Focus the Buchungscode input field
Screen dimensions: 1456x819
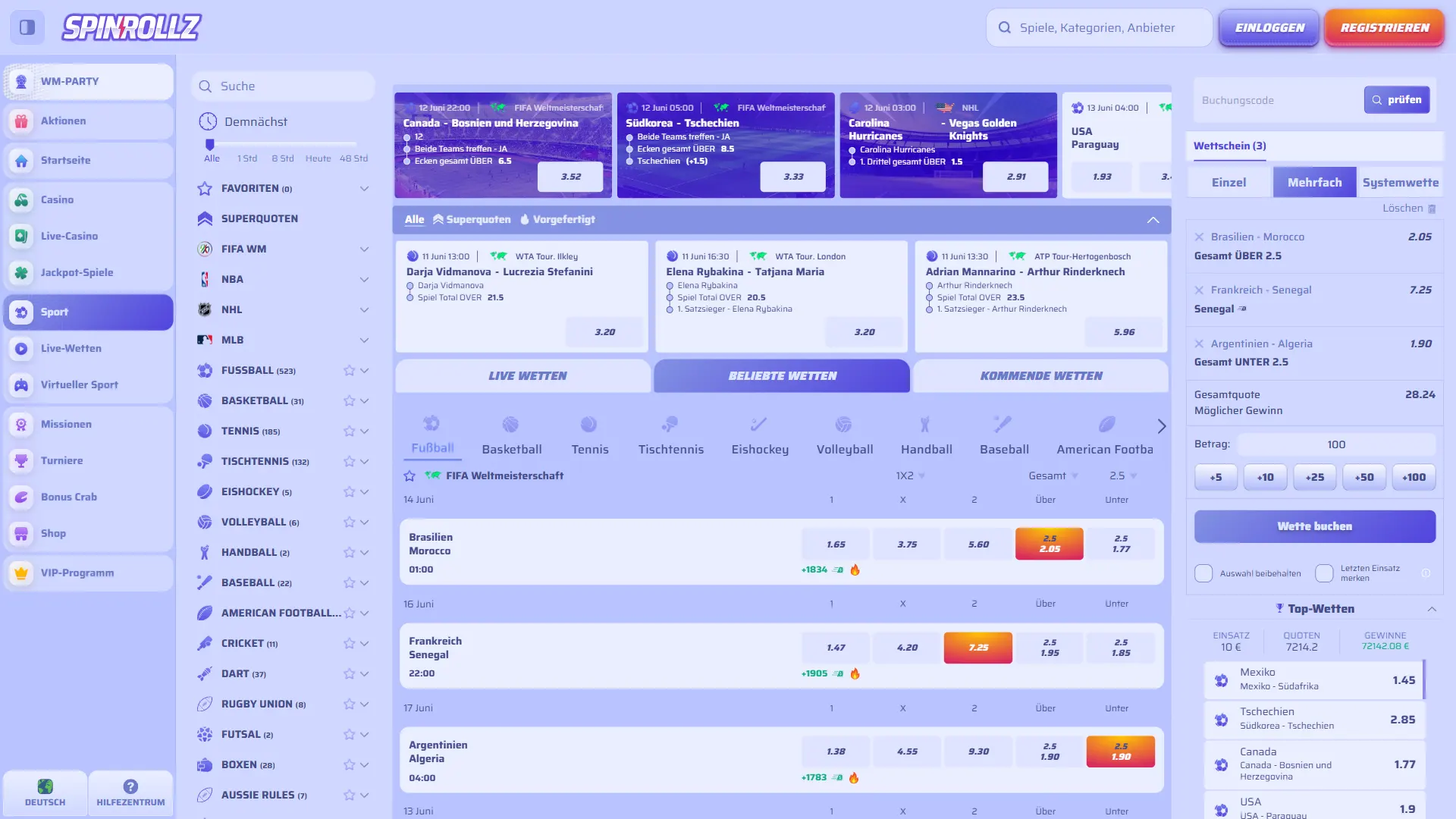(x=1280, y=100)
